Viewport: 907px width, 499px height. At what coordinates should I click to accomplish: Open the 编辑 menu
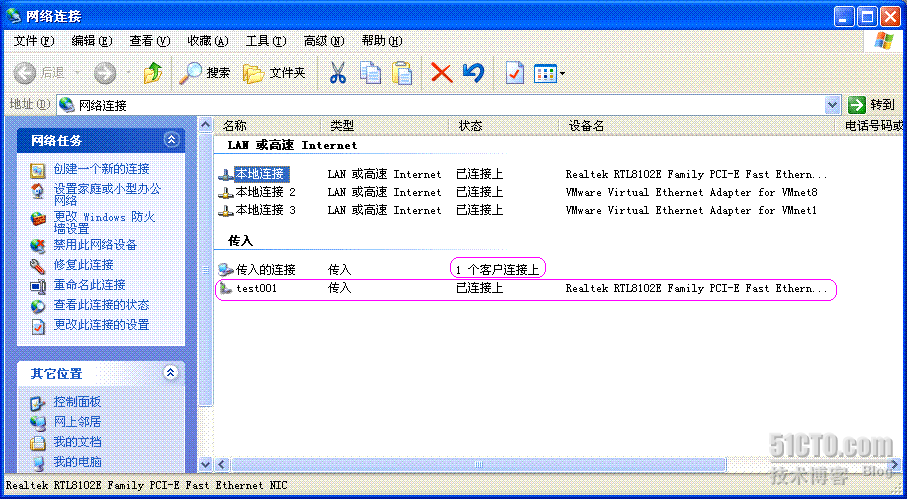pyautogui.click(x=91, y=41)
